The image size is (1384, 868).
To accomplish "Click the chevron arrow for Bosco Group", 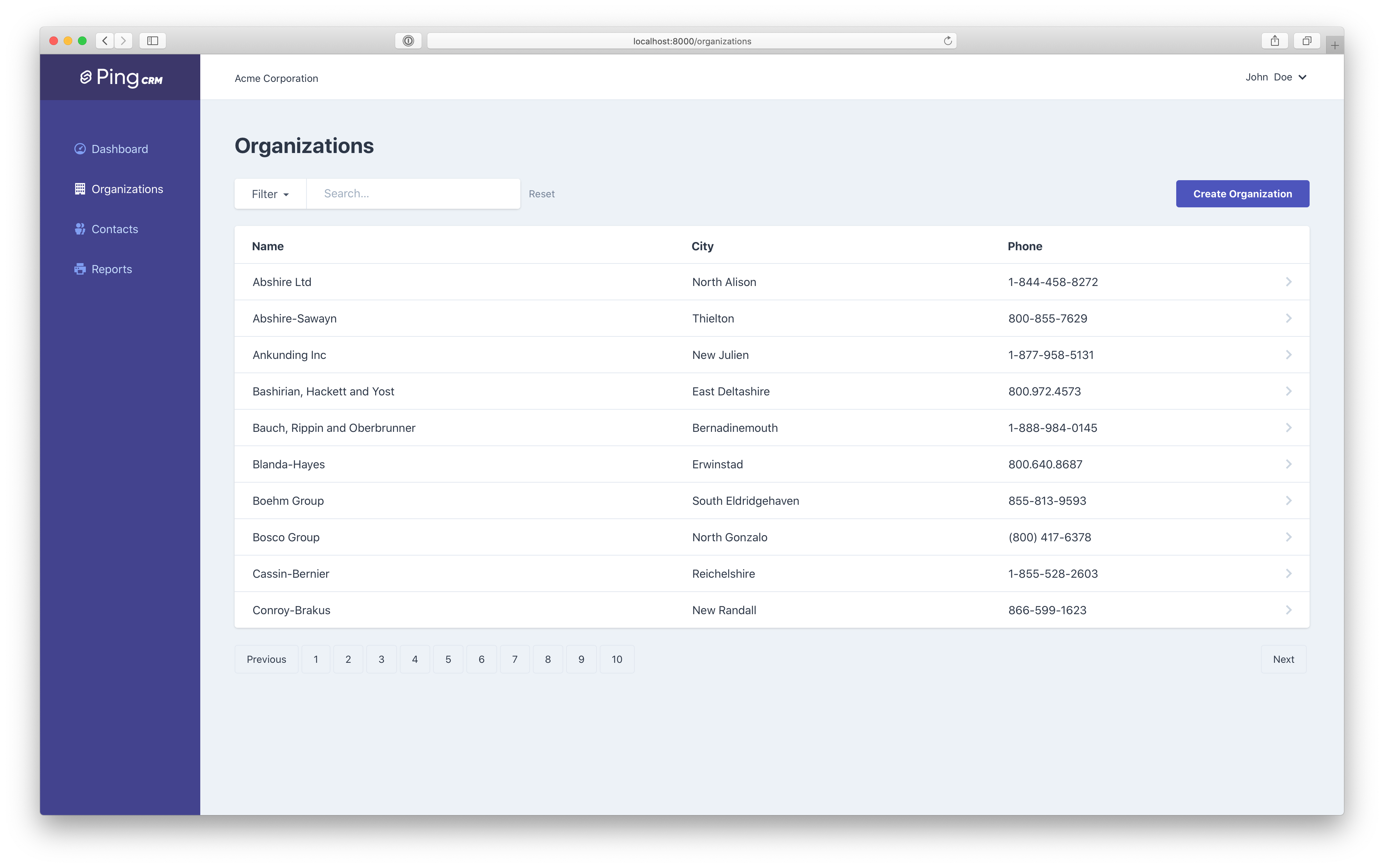I will coord(1289,537).
